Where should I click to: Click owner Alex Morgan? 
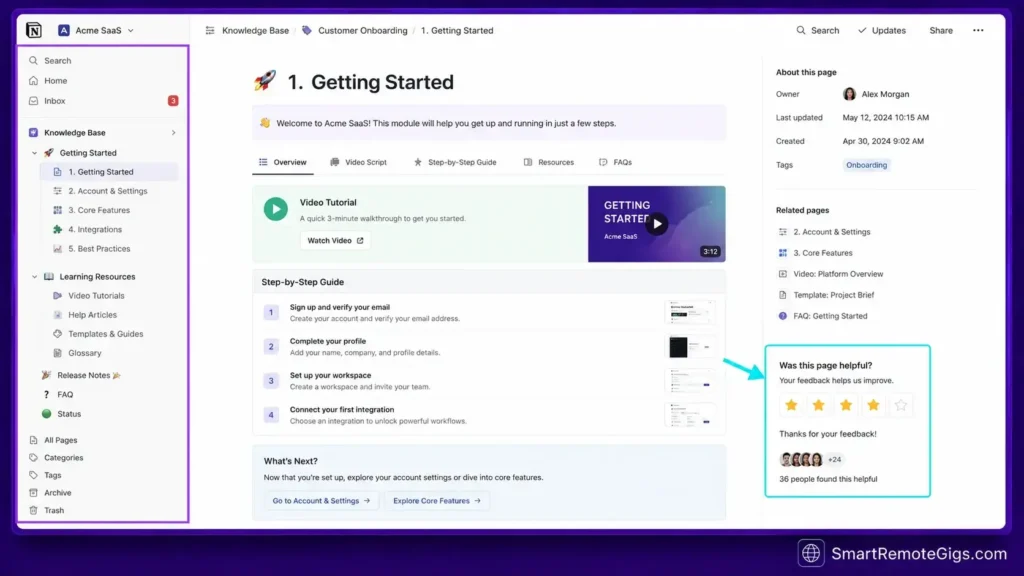[x=876, y=94]
